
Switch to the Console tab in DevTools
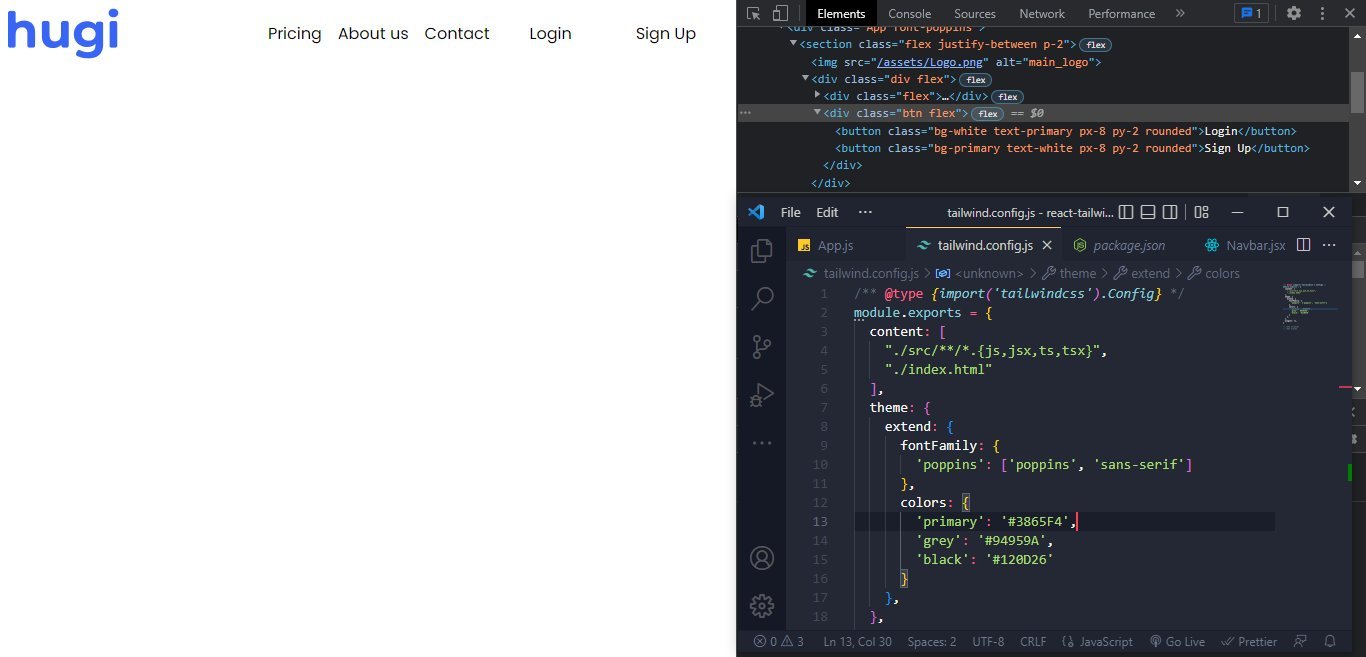tap(909, 13)
